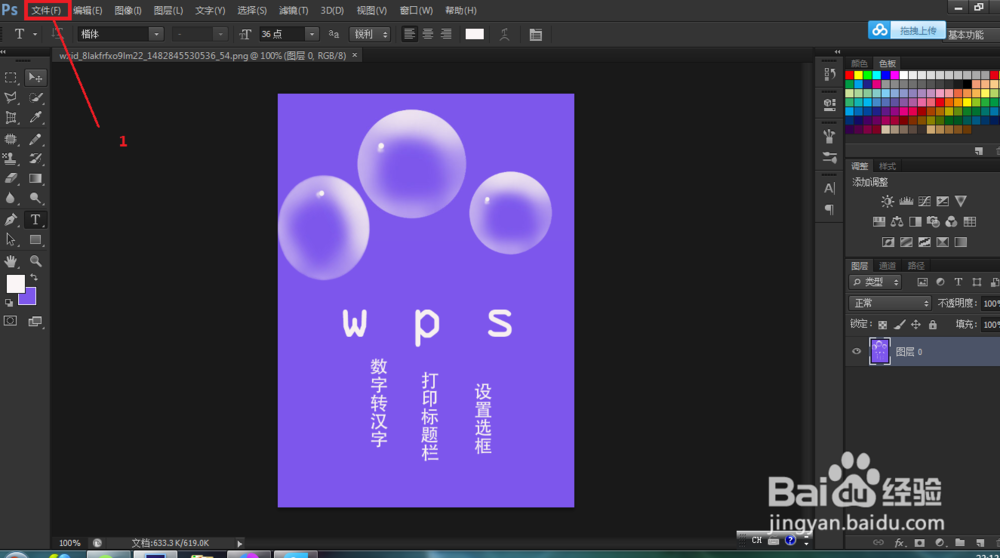Select the Eraser tool
This screenshot has width=1000, height=558.
coord(11,179)
